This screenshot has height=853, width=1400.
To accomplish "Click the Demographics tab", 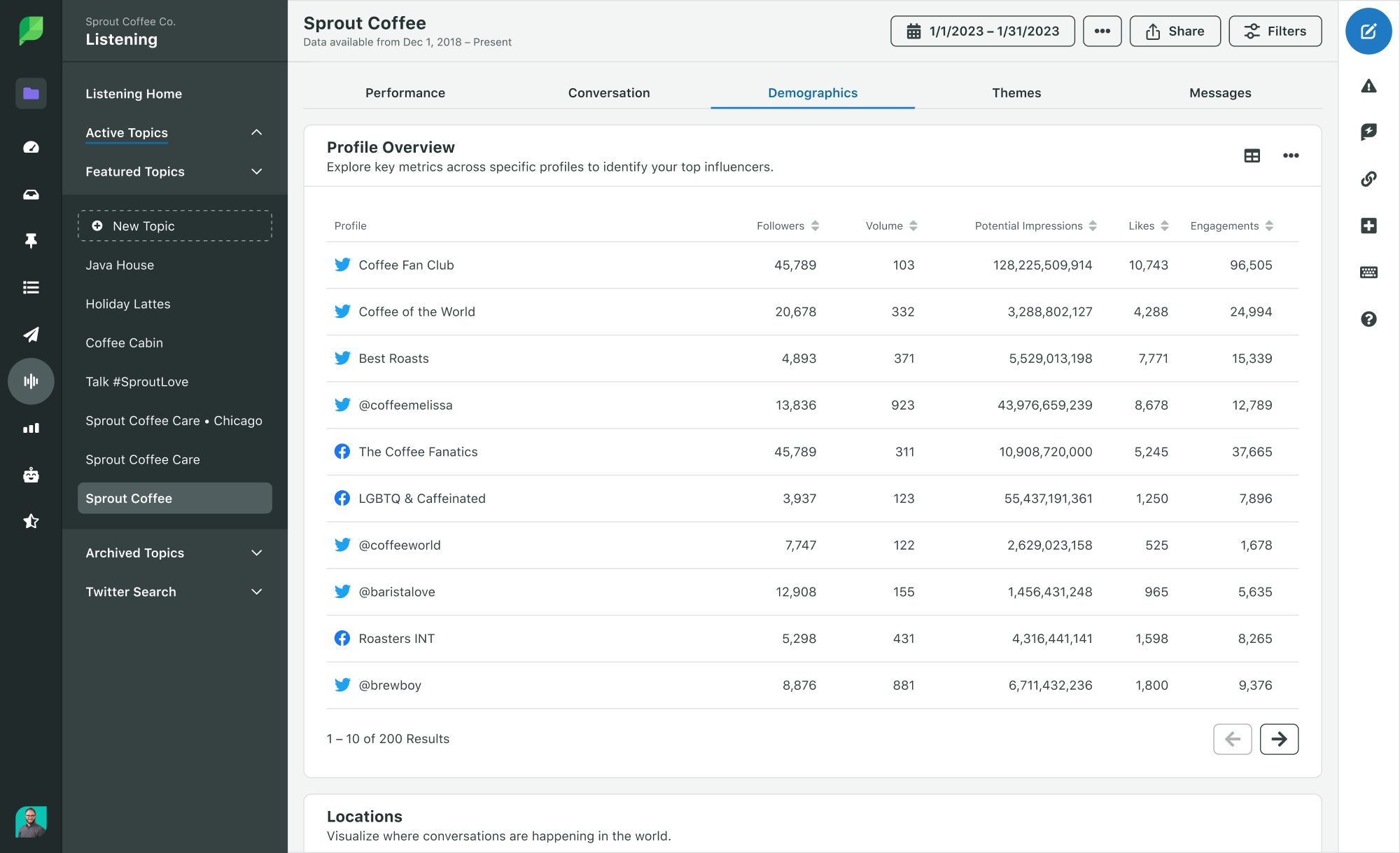I will (812, 92).
